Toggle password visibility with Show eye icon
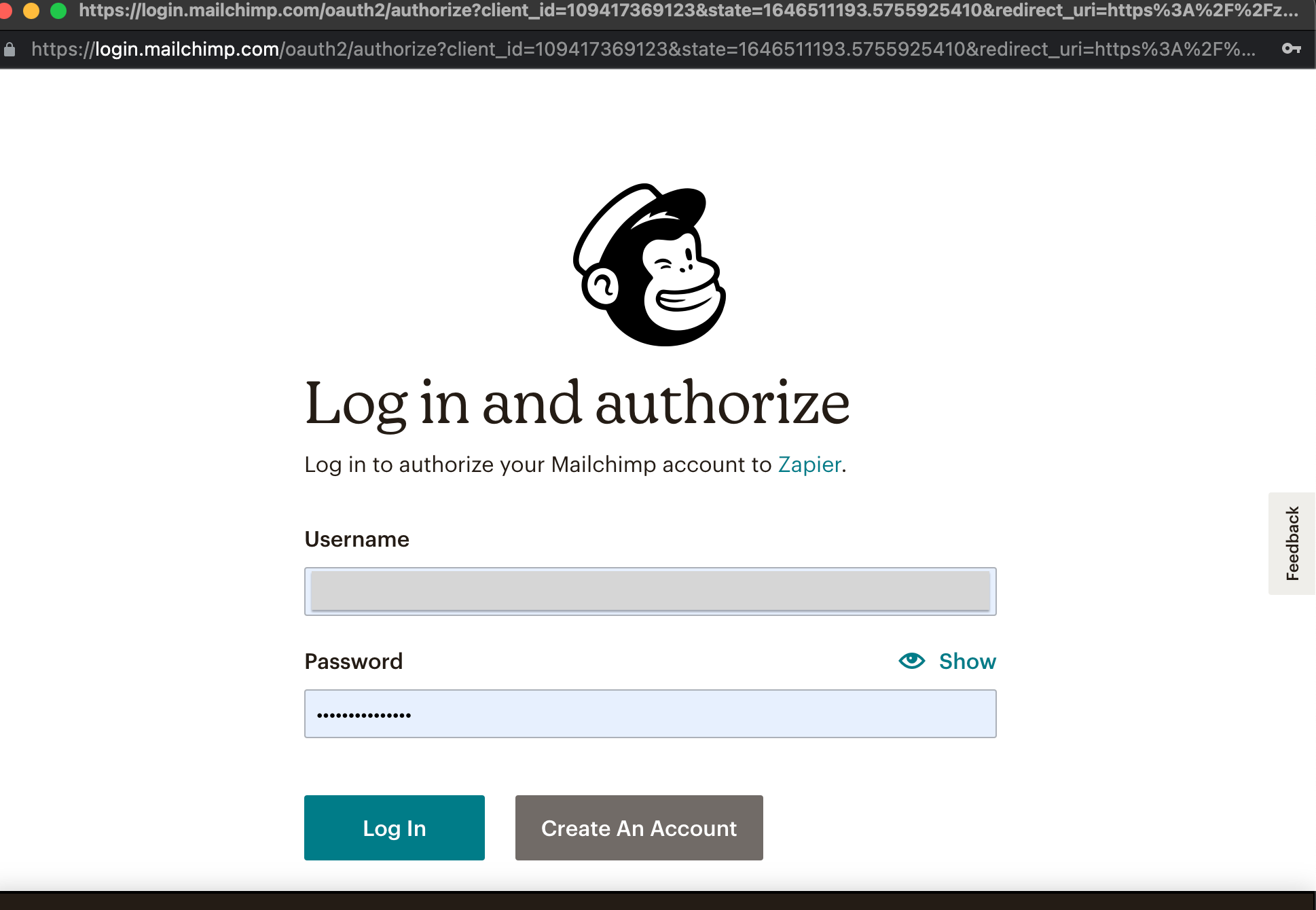The image size is (1316, 910). point(911,661)
